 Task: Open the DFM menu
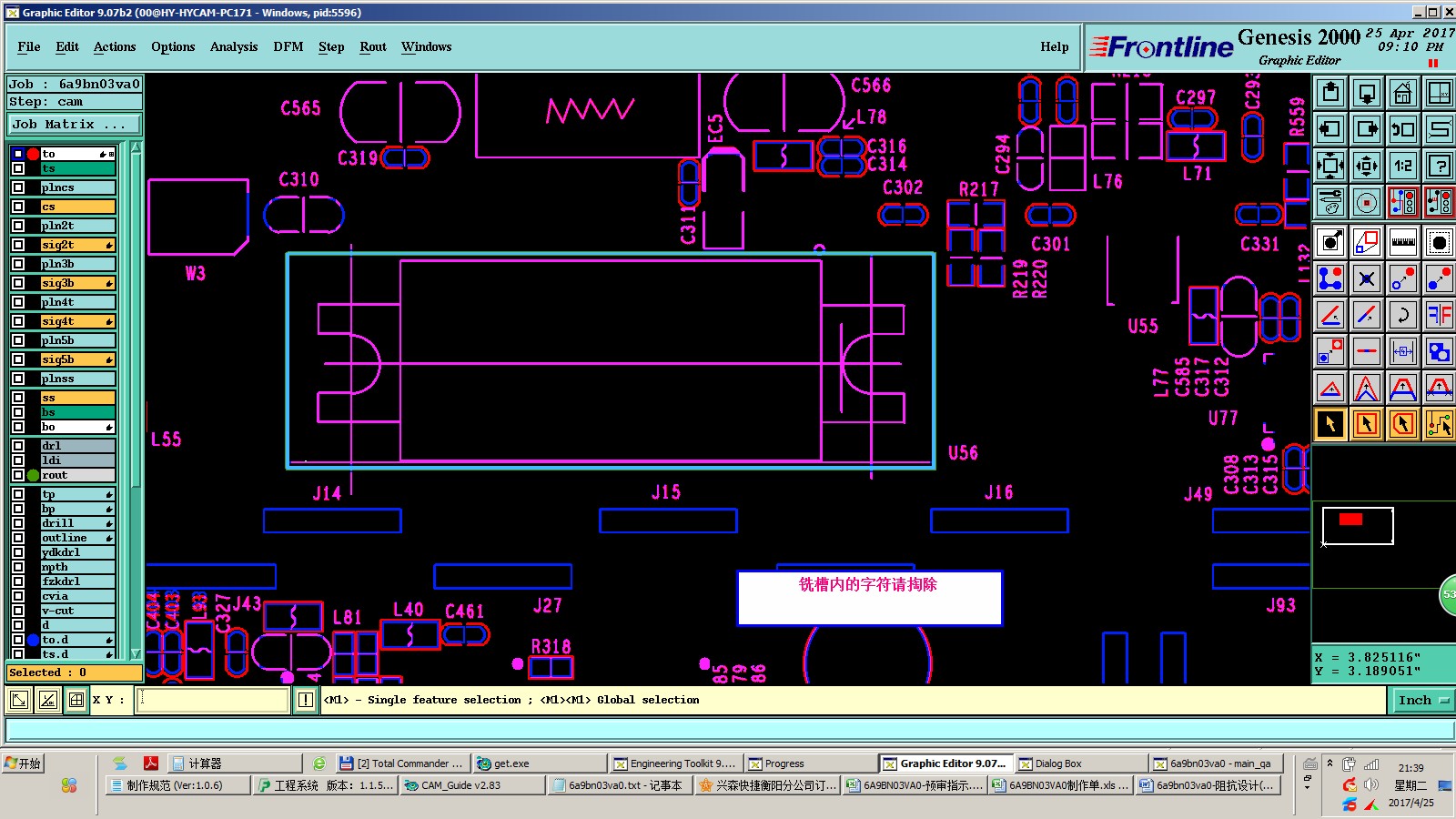288,46
